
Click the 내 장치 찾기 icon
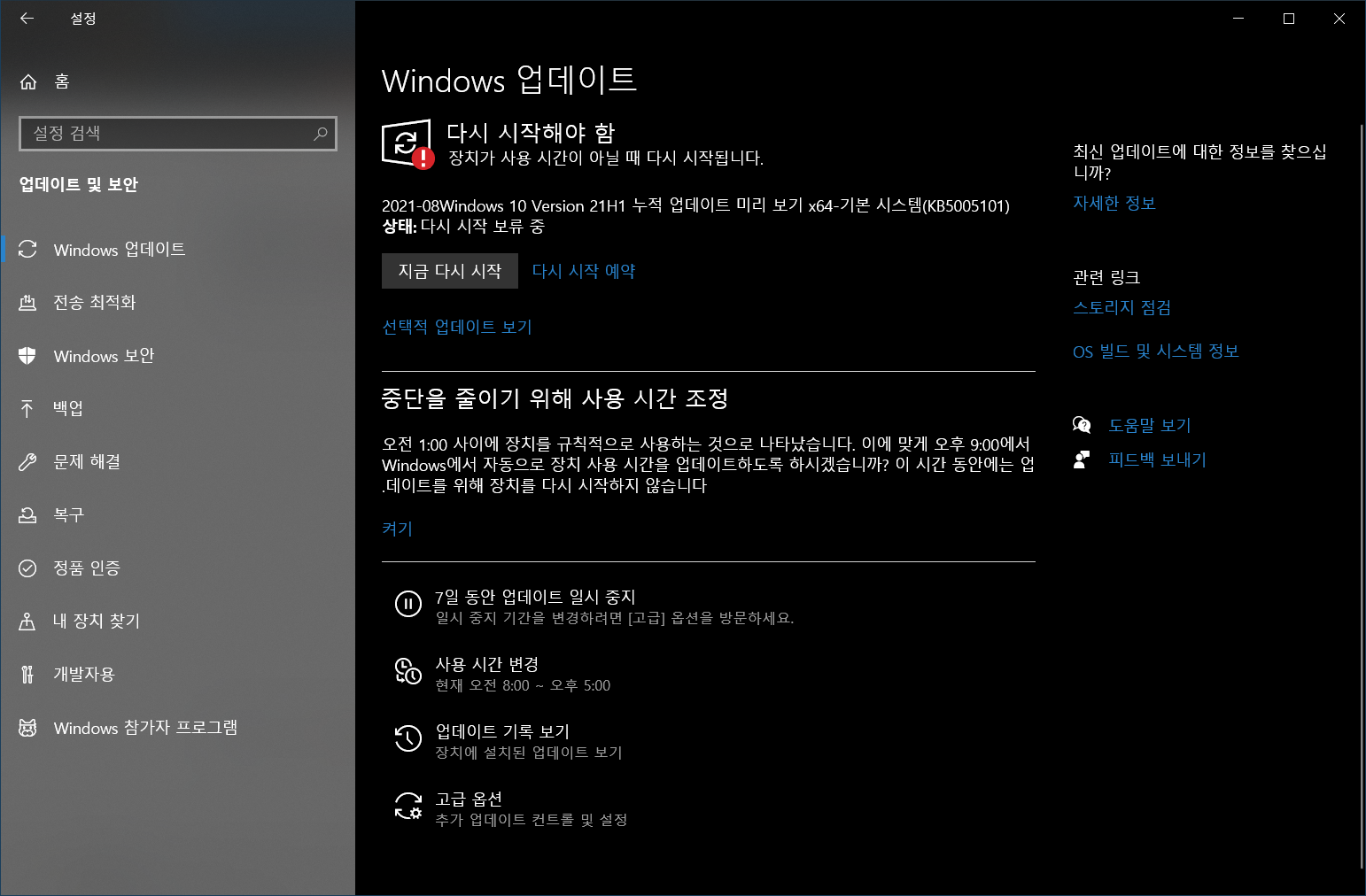pos(27,622)
